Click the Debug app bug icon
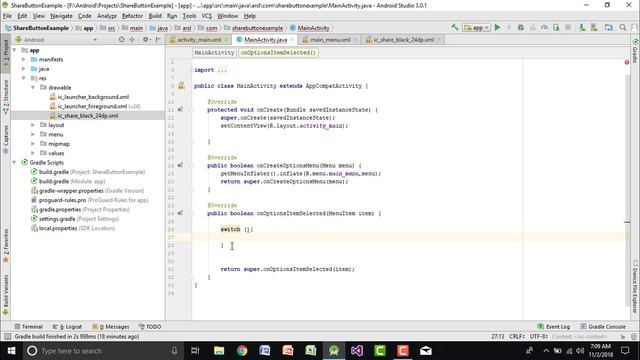The width and height of the screenshot is (640, 360). click(x=521, y=28)
